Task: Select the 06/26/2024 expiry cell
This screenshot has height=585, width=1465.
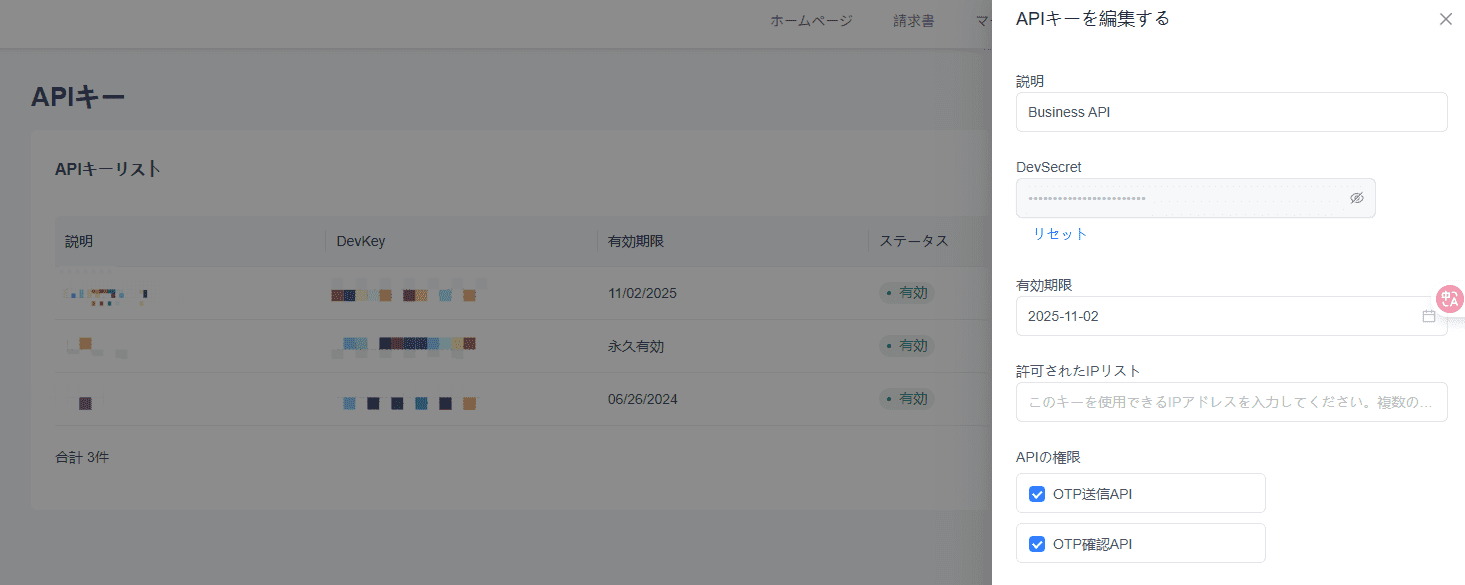Action: [x=642, y=399]
